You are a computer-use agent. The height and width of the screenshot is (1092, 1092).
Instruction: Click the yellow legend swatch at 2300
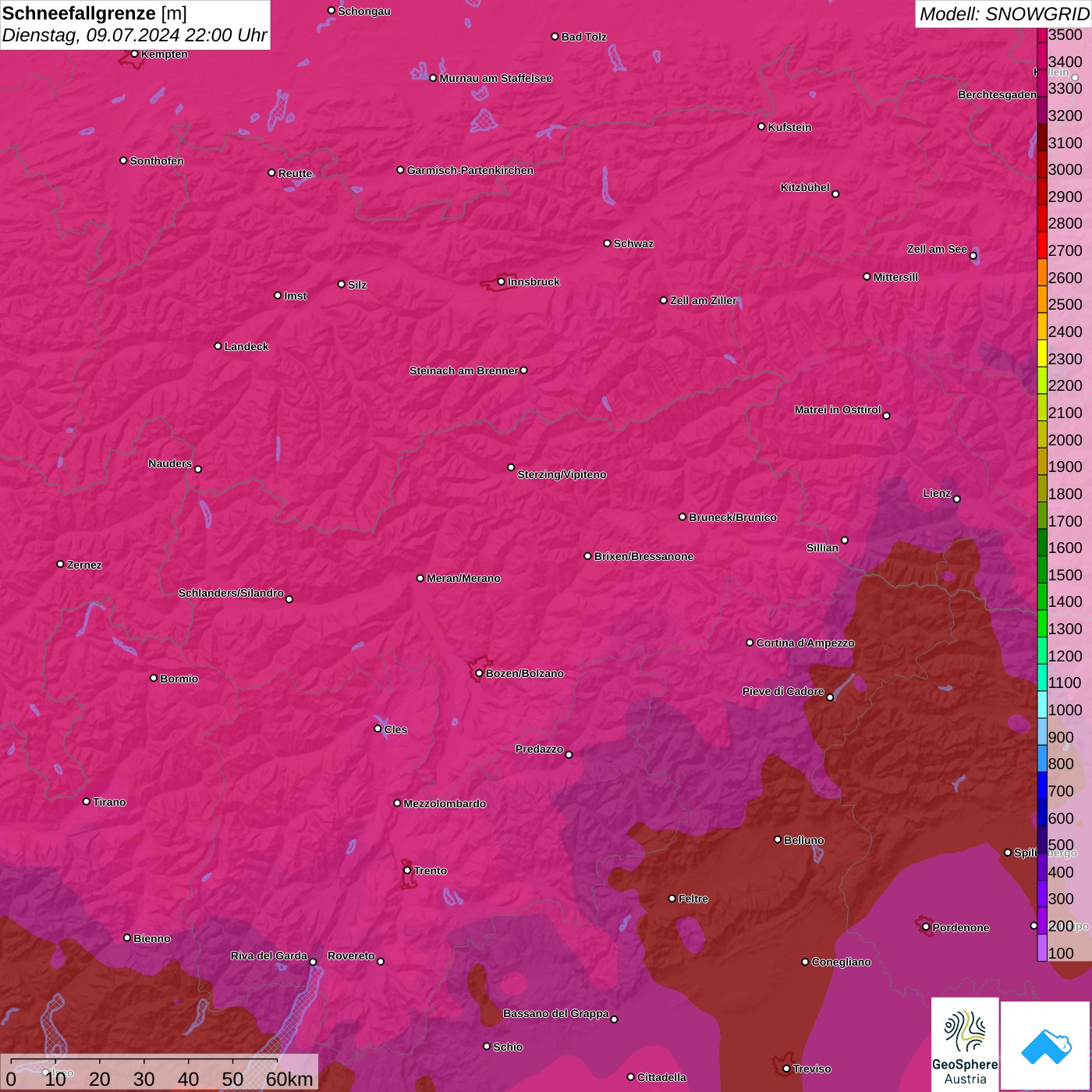click(1041, 353)
